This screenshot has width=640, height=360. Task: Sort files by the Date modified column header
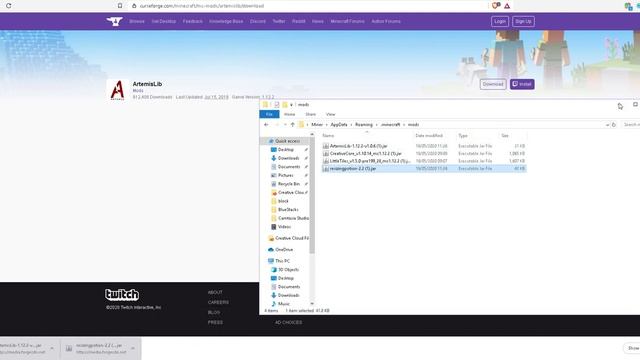(429, 136)
